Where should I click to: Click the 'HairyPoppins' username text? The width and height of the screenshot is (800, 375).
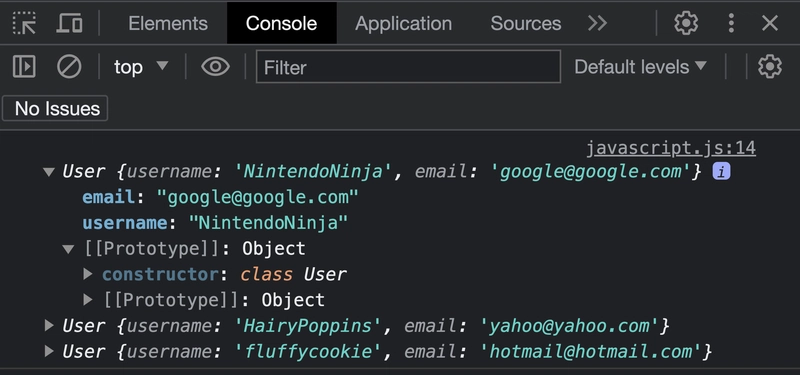click(x=308, y=326)
